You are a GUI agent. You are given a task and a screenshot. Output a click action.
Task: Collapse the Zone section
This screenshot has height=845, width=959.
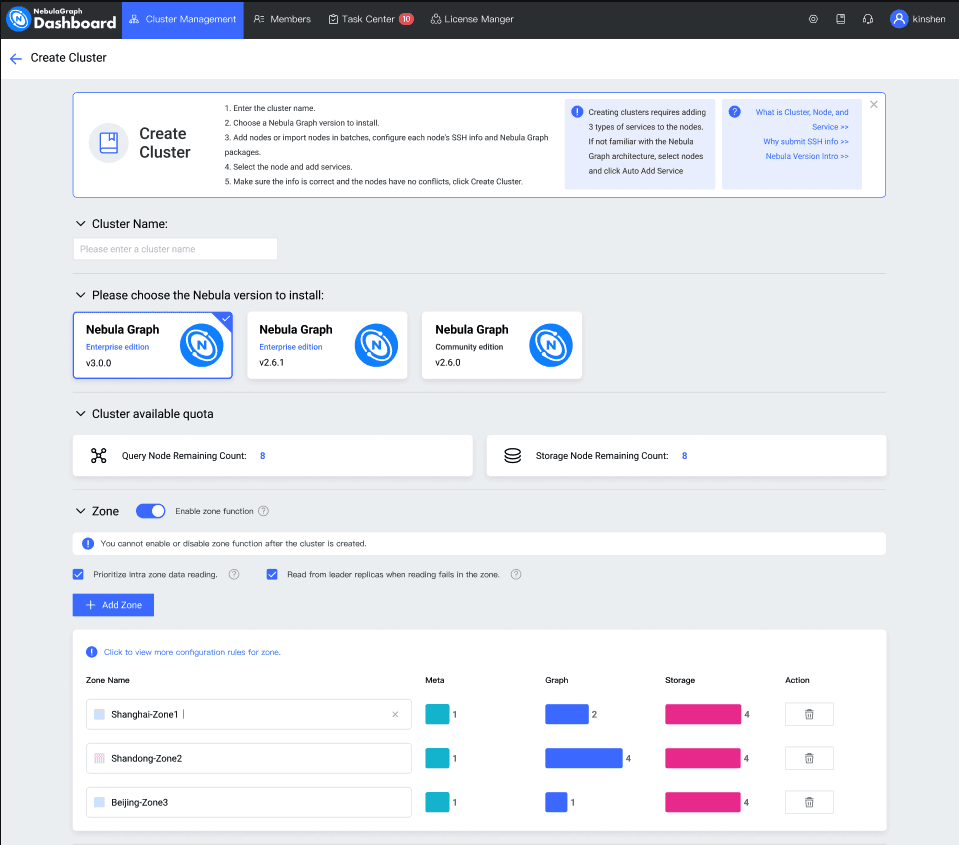[x=80, y=511]
